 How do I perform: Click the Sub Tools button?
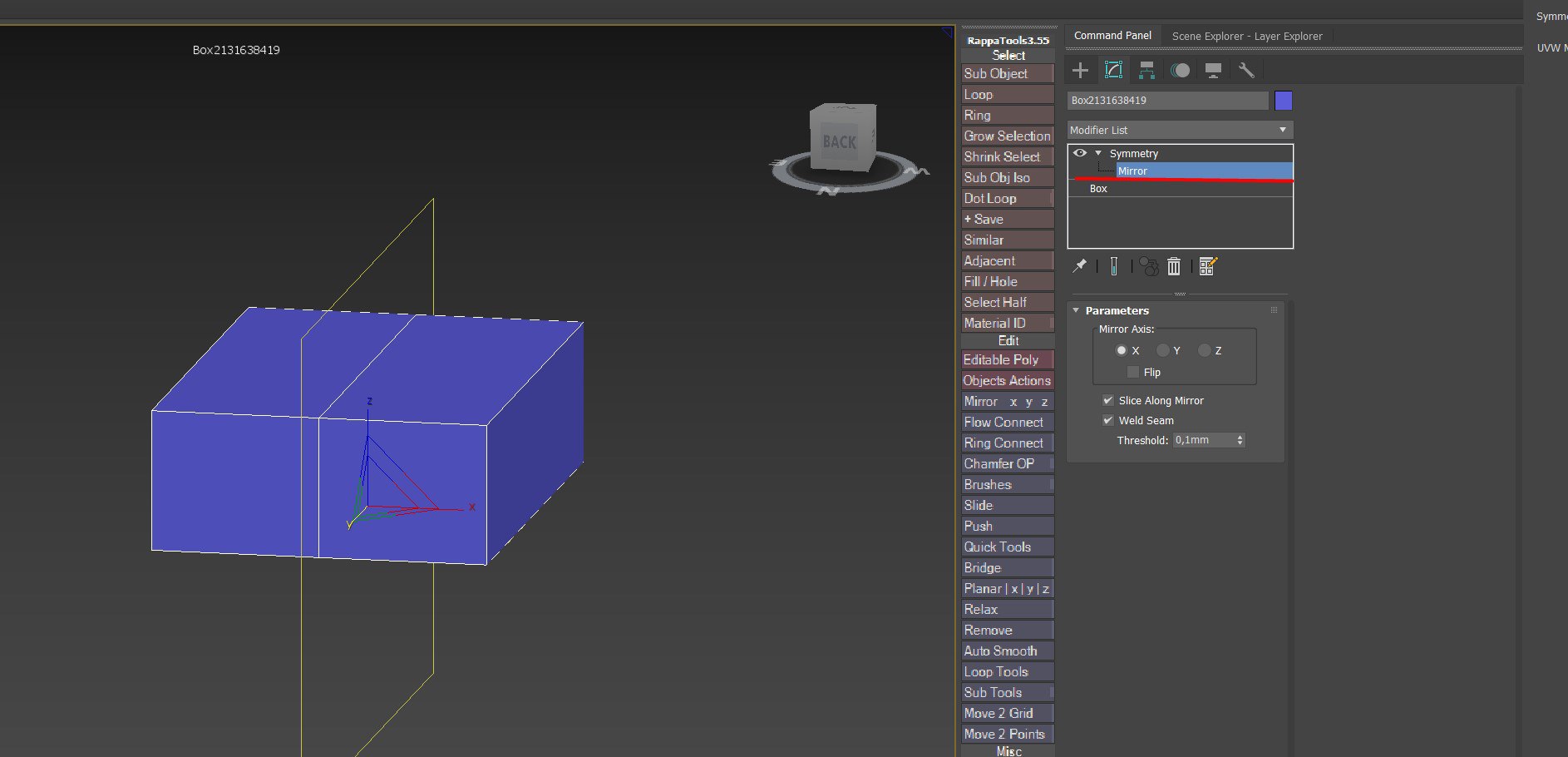(x=1008, y=692)
